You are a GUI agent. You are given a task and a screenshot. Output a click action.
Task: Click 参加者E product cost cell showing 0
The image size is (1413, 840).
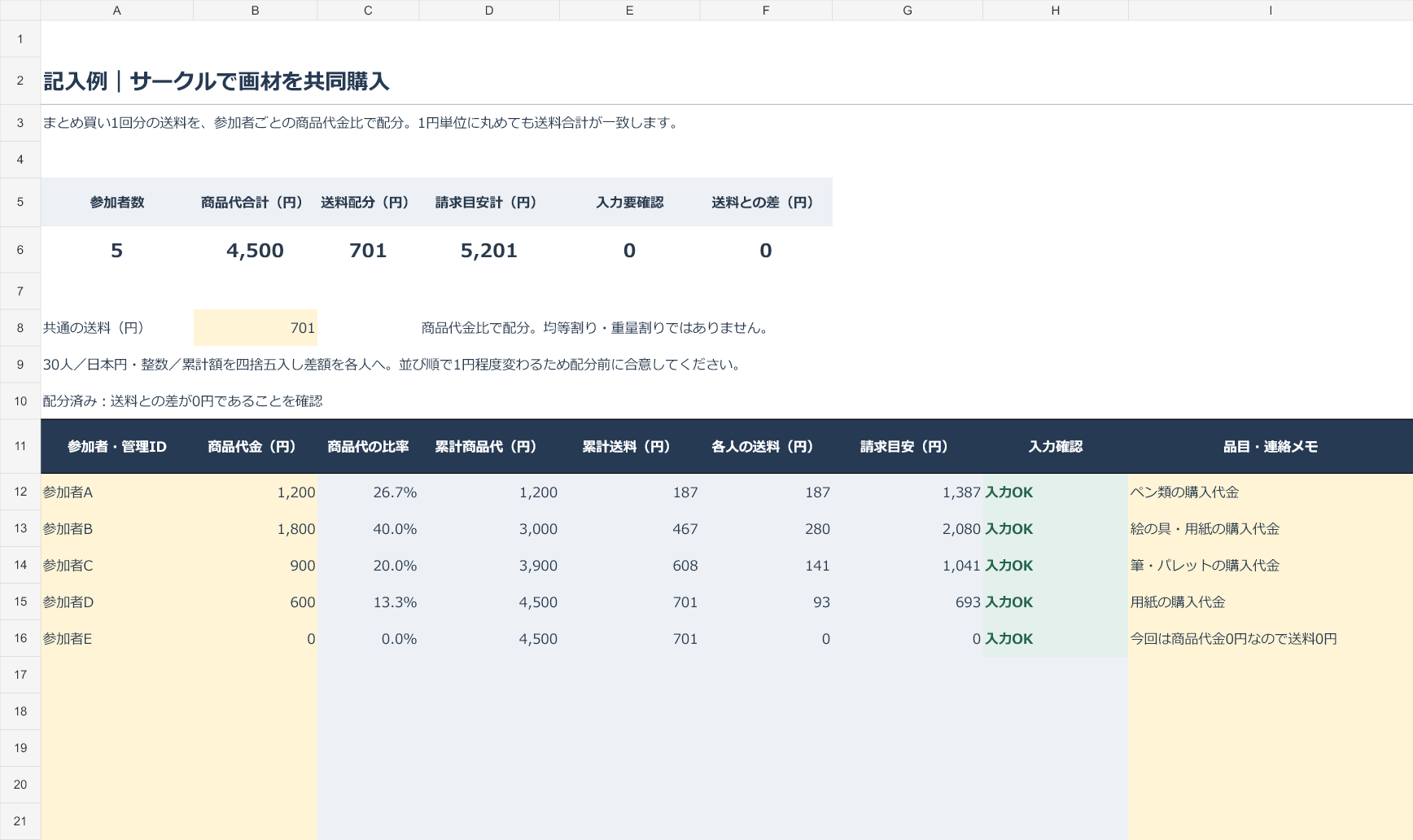255,638
